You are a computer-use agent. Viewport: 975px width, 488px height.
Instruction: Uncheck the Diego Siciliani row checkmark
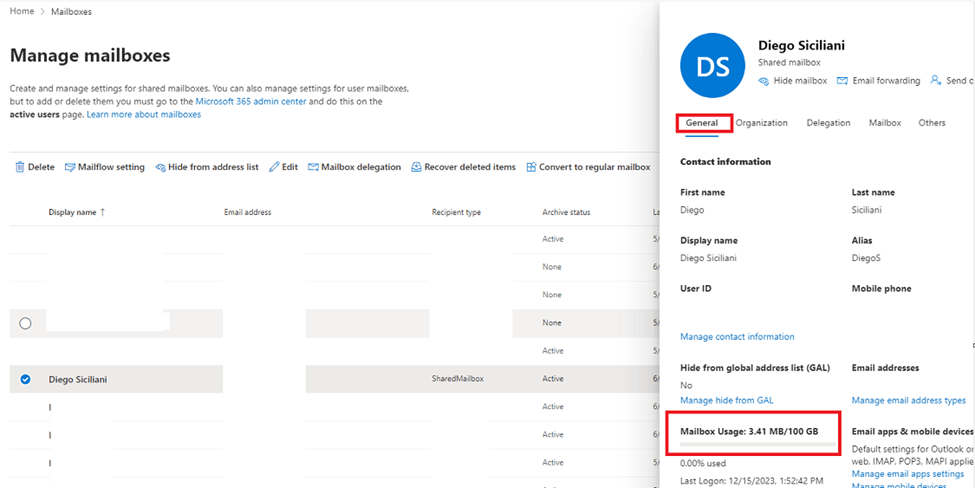[x=25, y=379]
